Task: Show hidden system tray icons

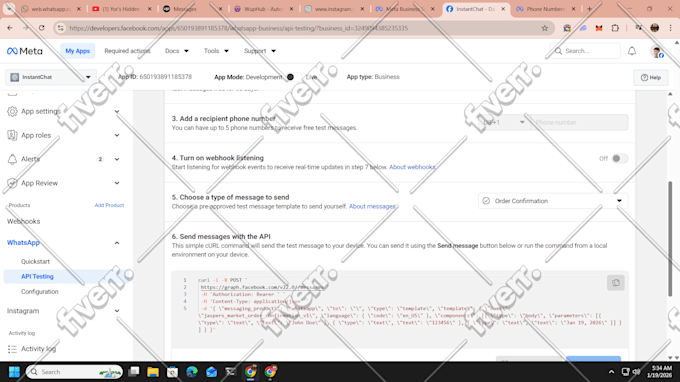Action: [x=611, y=372]
